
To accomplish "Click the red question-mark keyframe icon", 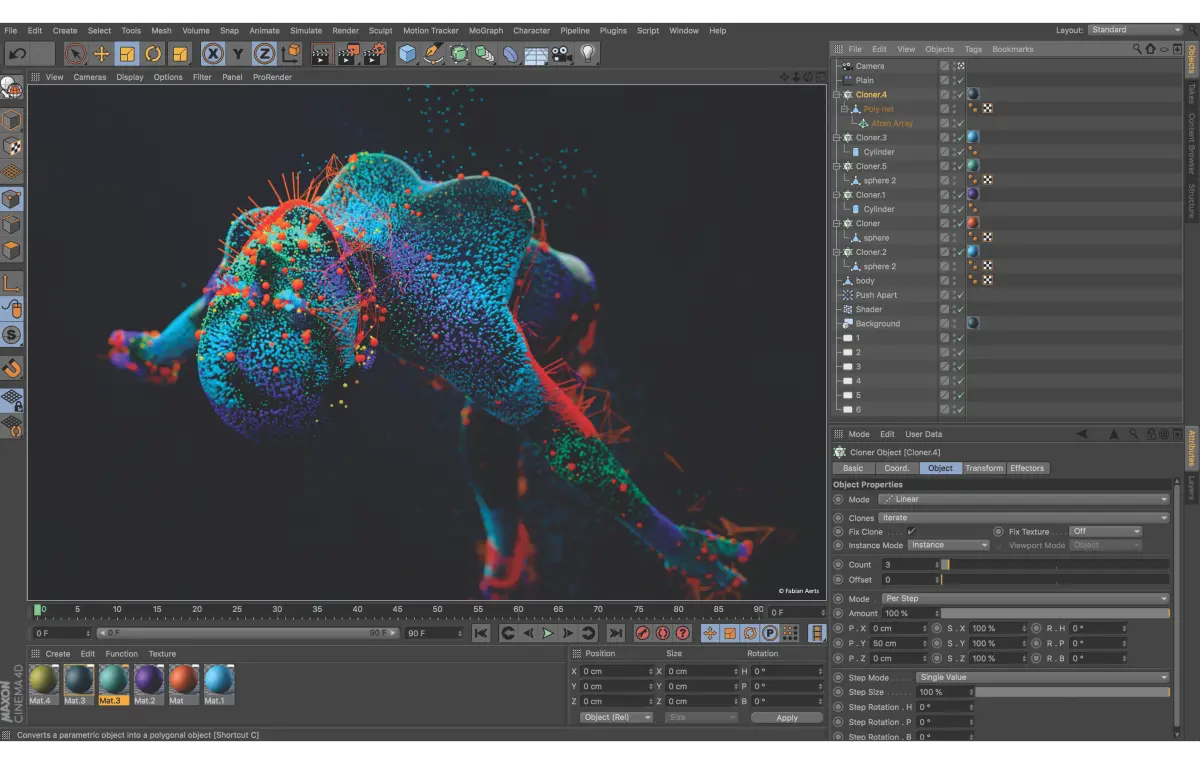I will (x=683, y=633).
